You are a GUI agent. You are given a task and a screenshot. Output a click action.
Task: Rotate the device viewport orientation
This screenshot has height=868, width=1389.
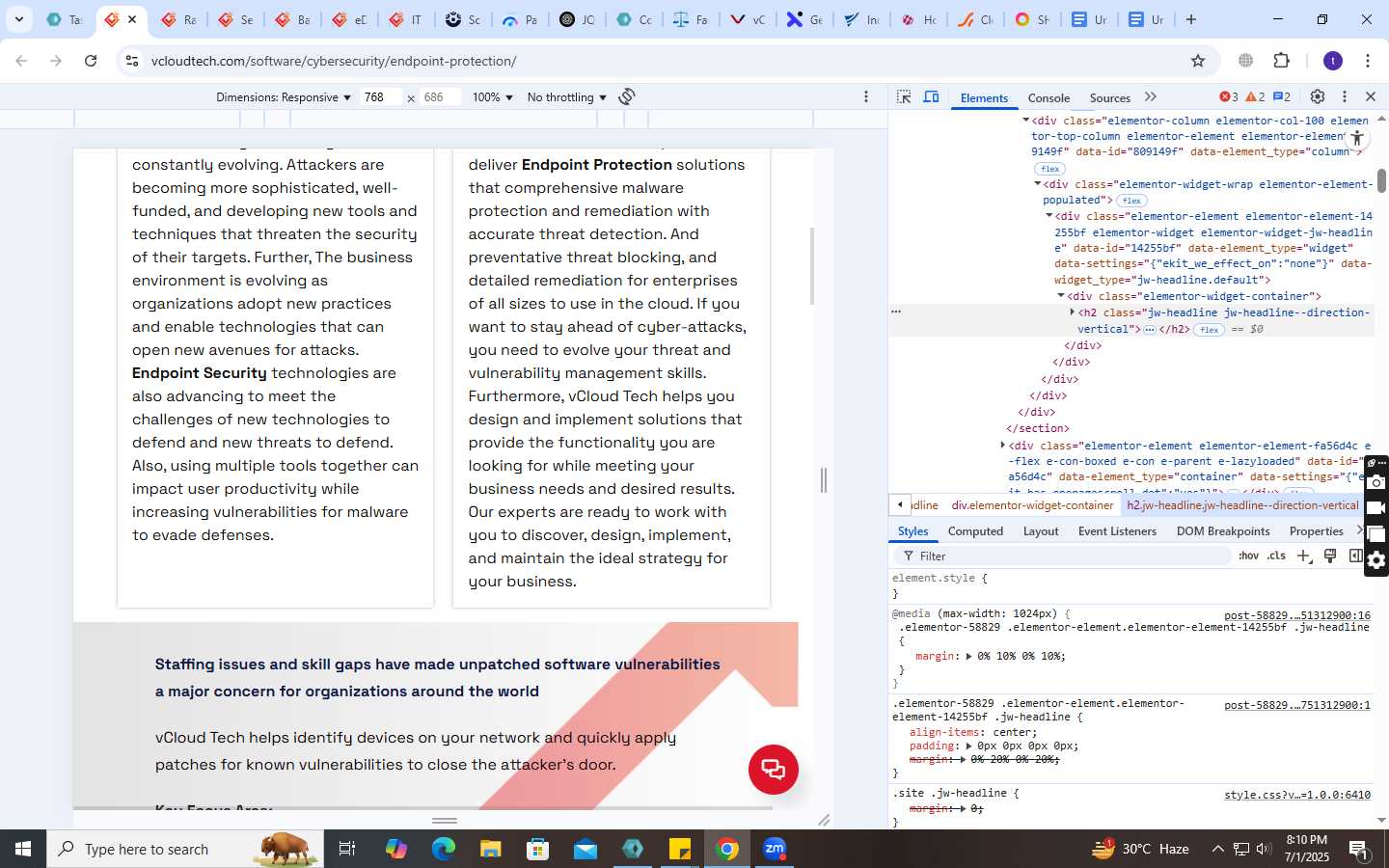pos(627,96)
